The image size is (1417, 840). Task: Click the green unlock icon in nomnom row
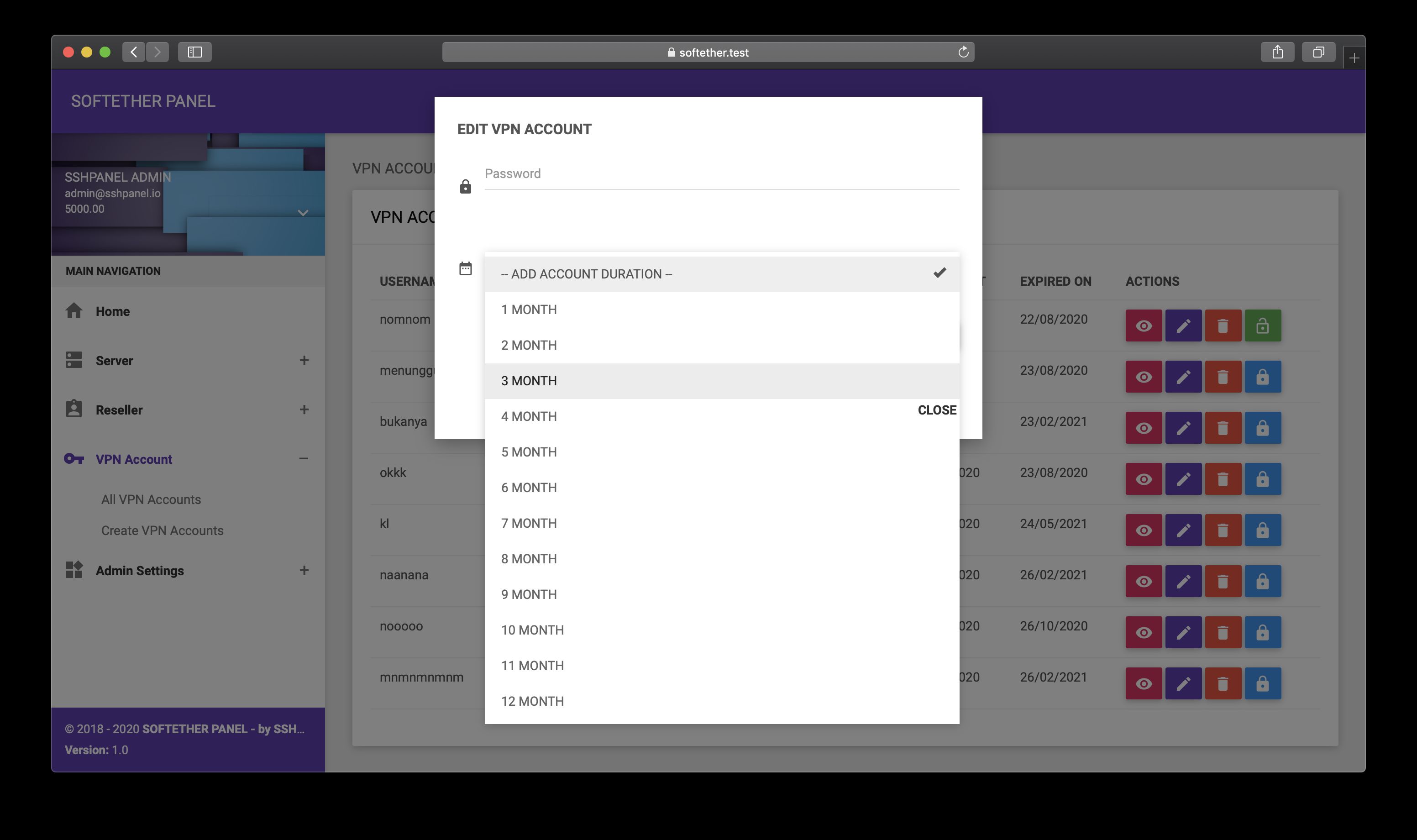point(1262,325)
